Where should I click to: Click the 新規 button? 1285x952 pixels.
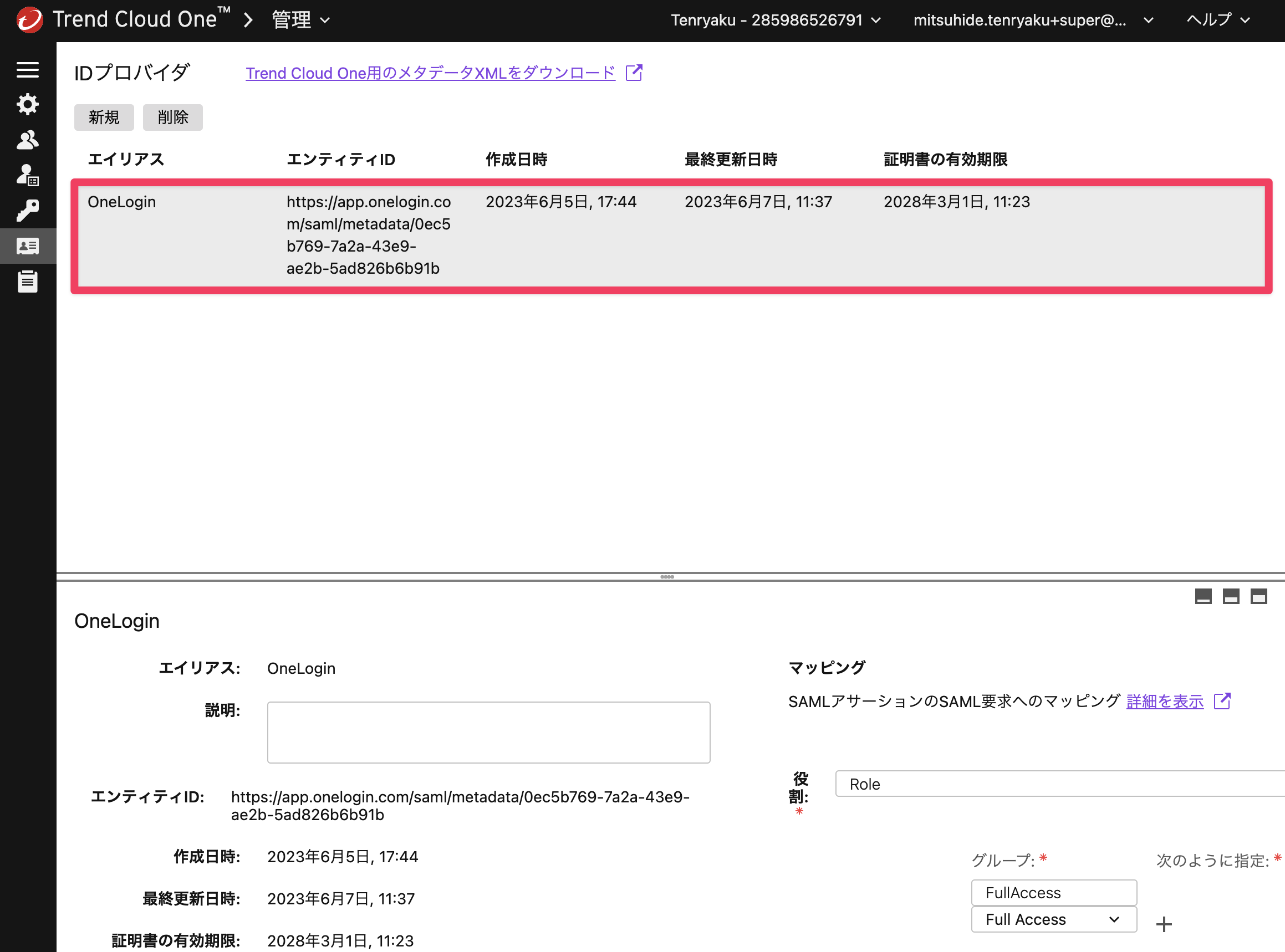pyautogui.click(x=104, y=117)
